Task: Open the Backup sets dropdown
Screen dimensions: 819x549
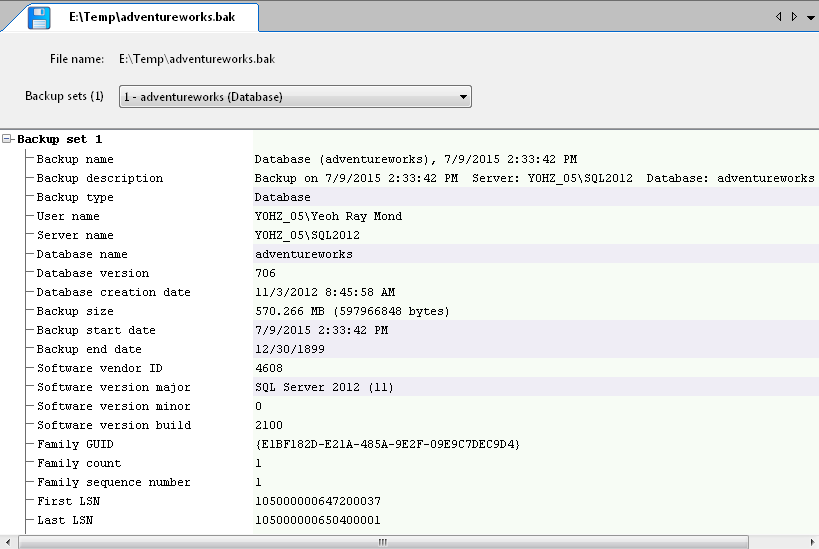Action: pyautogui.click(x=295, y=97)
